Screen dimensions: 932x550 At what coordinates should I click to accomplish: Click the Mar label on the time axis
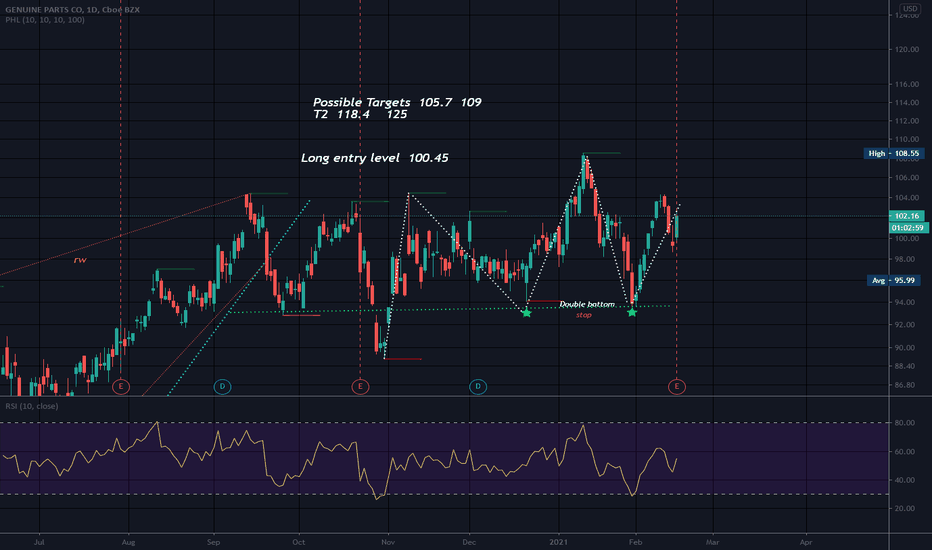(x=712, y=542)
